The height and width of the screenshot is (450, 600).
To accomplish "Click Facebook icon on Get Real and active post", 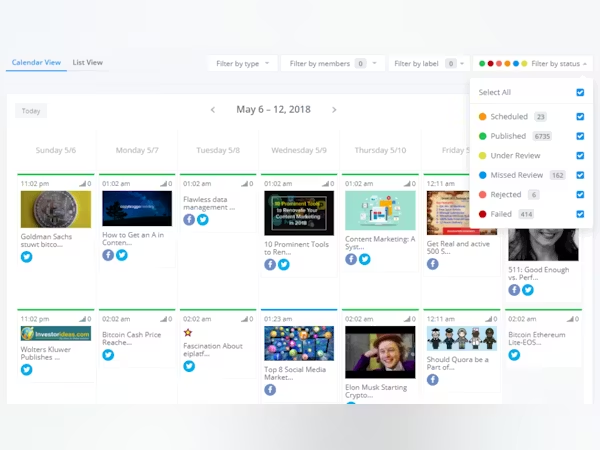I will point(433,264).
